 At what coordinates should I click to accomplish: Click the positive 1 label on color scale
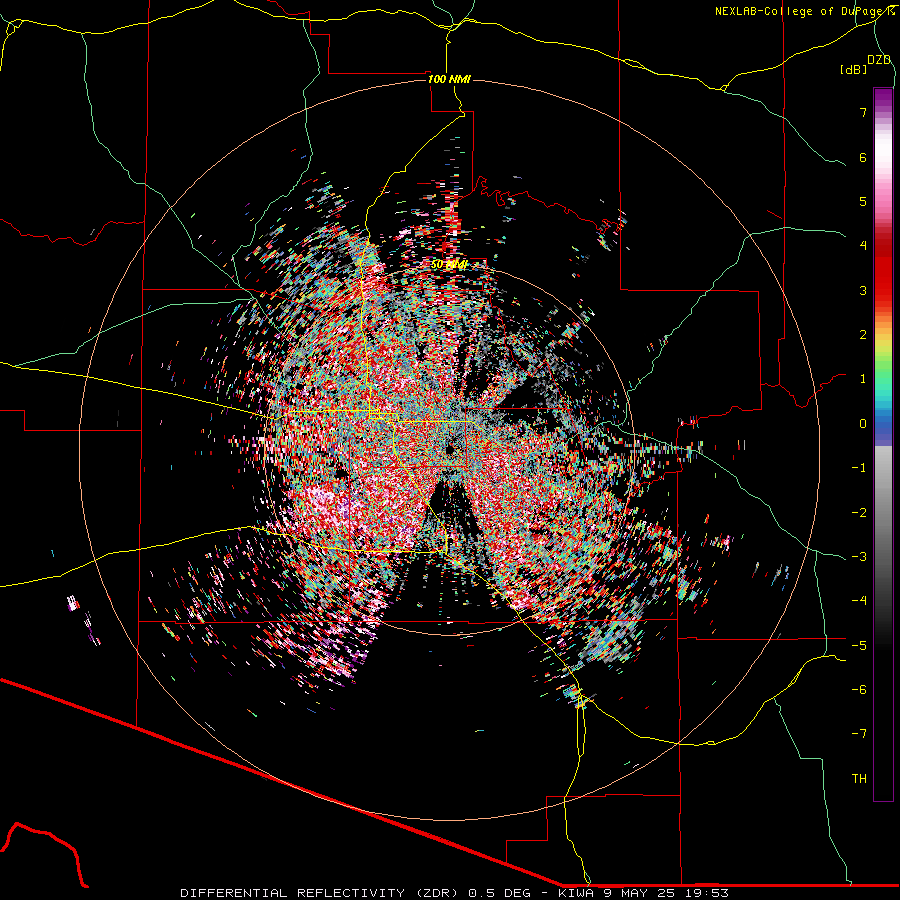coord(863,379)
